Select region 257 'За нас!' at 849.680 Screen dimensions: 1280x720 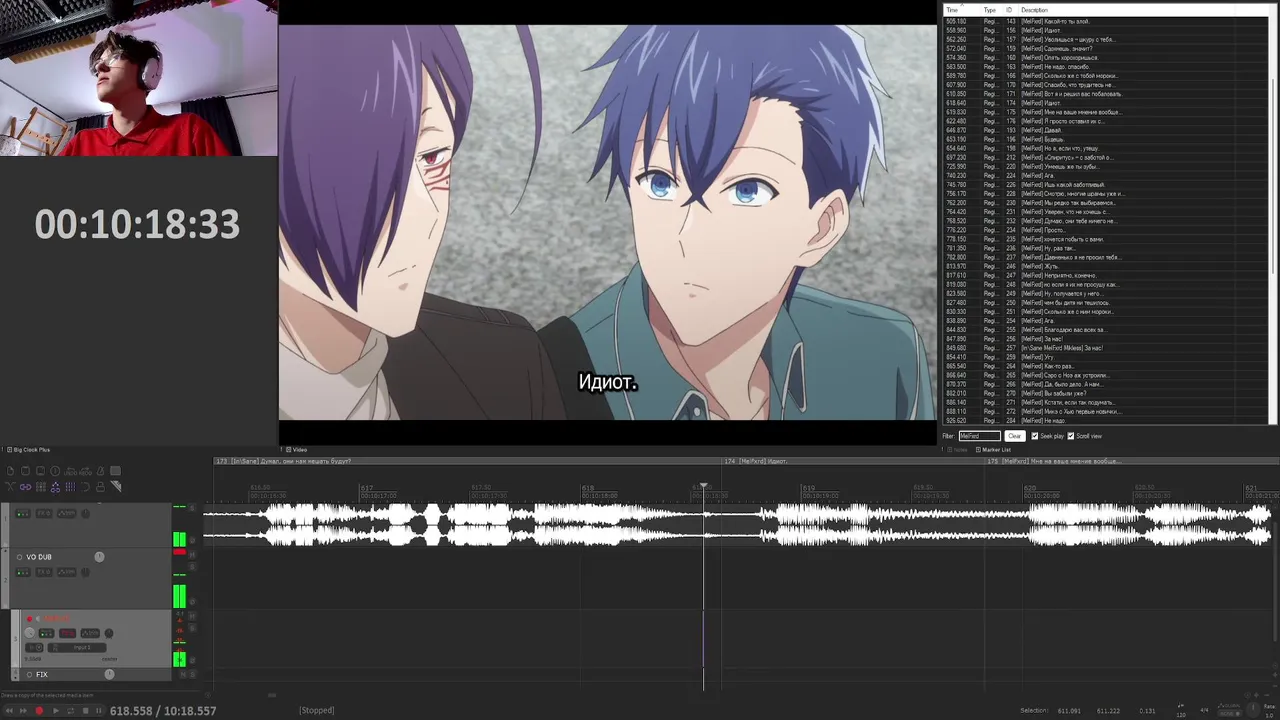(1105, 348)
